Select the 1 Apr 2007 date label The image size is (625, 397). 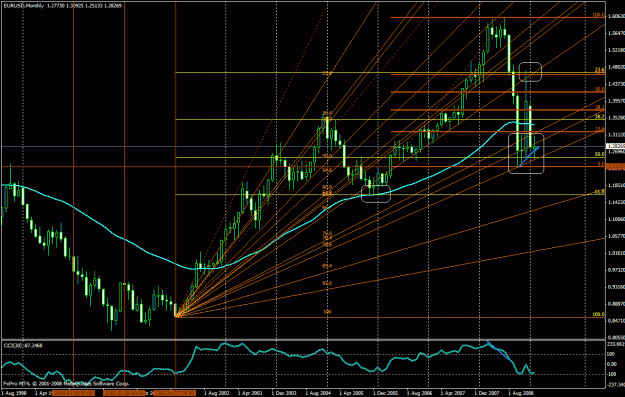coord(454,393)
